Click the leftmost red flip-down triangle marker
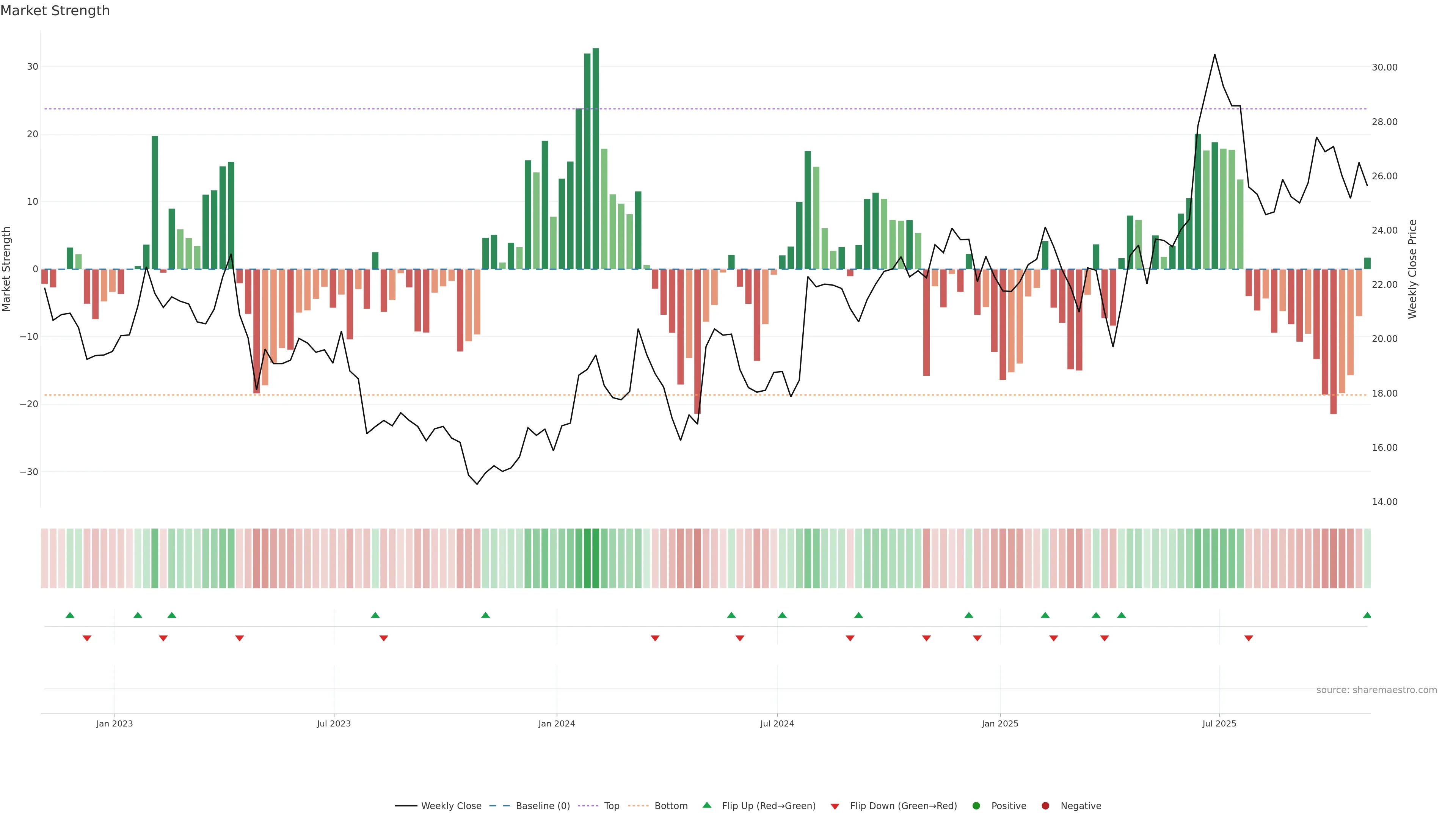The image size is (1456, 819). click(x=87, y=638)
